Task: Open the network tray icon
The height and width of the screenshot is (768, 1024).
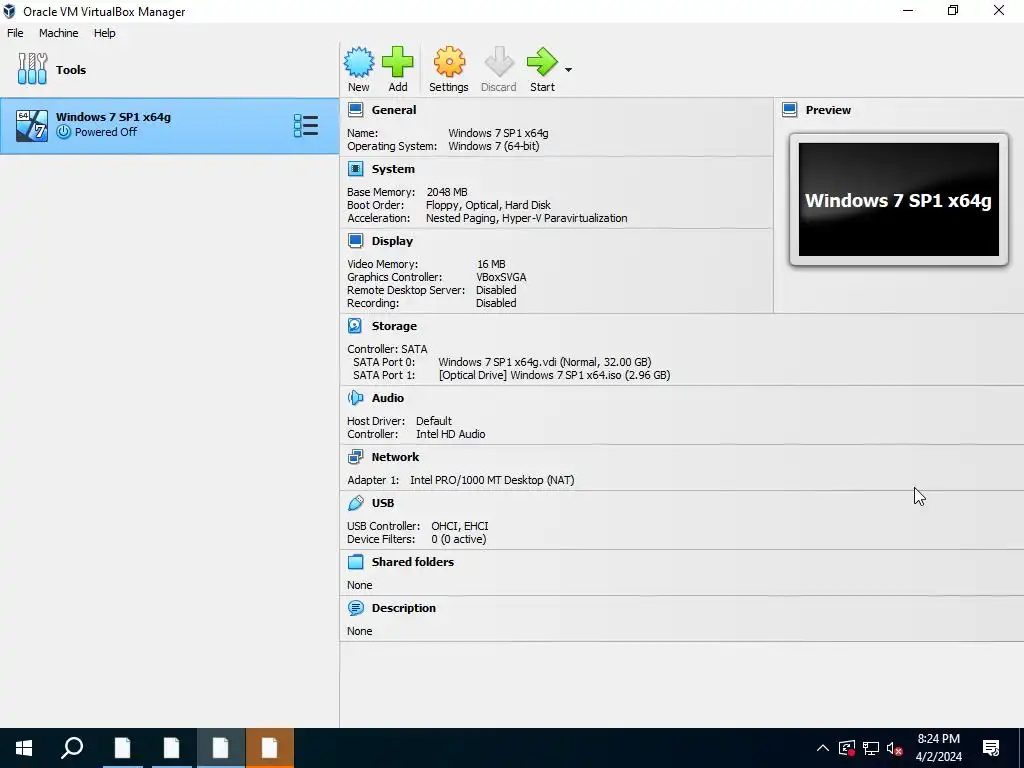Action: pyautogui.click(x=871, y=748)
